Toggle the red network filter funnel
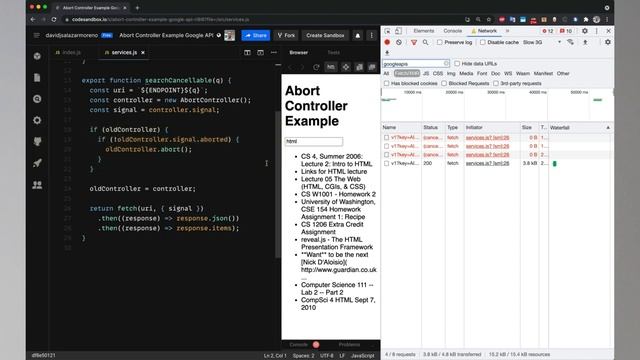Viewport: 640px width, 360px height. coord(414,42)
